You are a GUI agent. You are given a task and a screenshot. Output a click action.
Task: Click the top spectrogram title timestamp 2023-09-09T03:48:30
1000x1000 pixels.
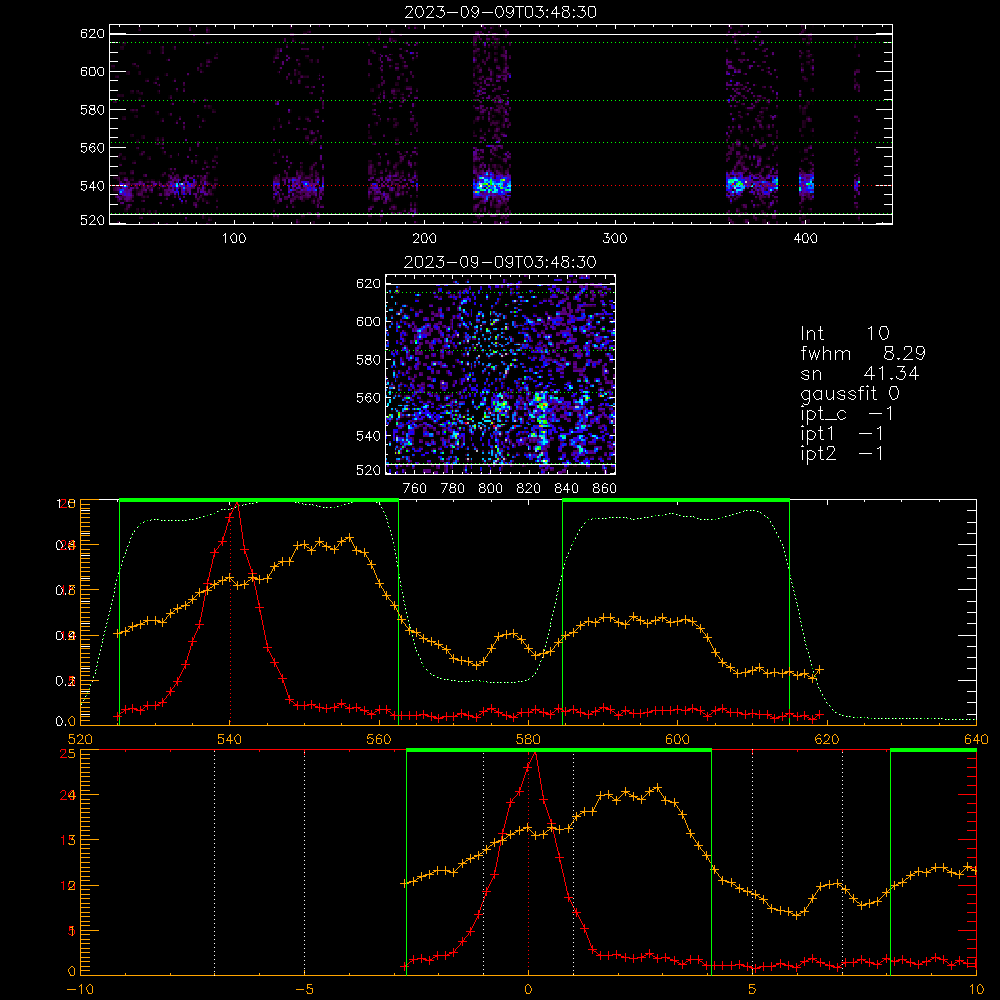[500, 12]
